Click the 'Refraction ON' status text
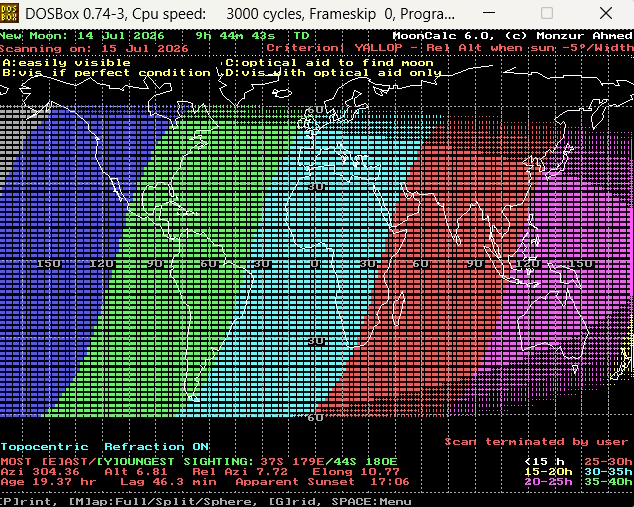The width and height of the screenshot is (634, 507). point(156,447)
